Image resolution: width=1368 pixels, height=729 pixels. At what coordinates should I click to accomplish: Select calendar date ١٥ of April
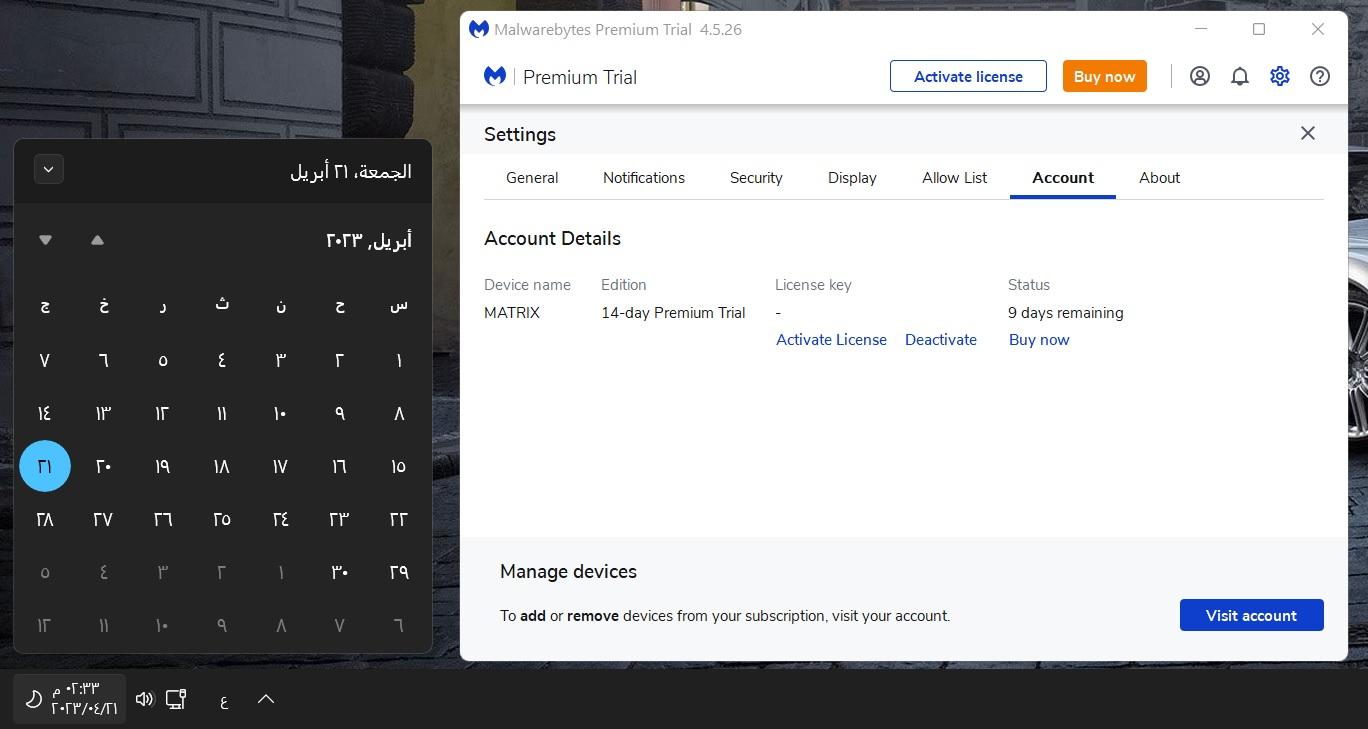pyautogui.click(x=399, y=466)
